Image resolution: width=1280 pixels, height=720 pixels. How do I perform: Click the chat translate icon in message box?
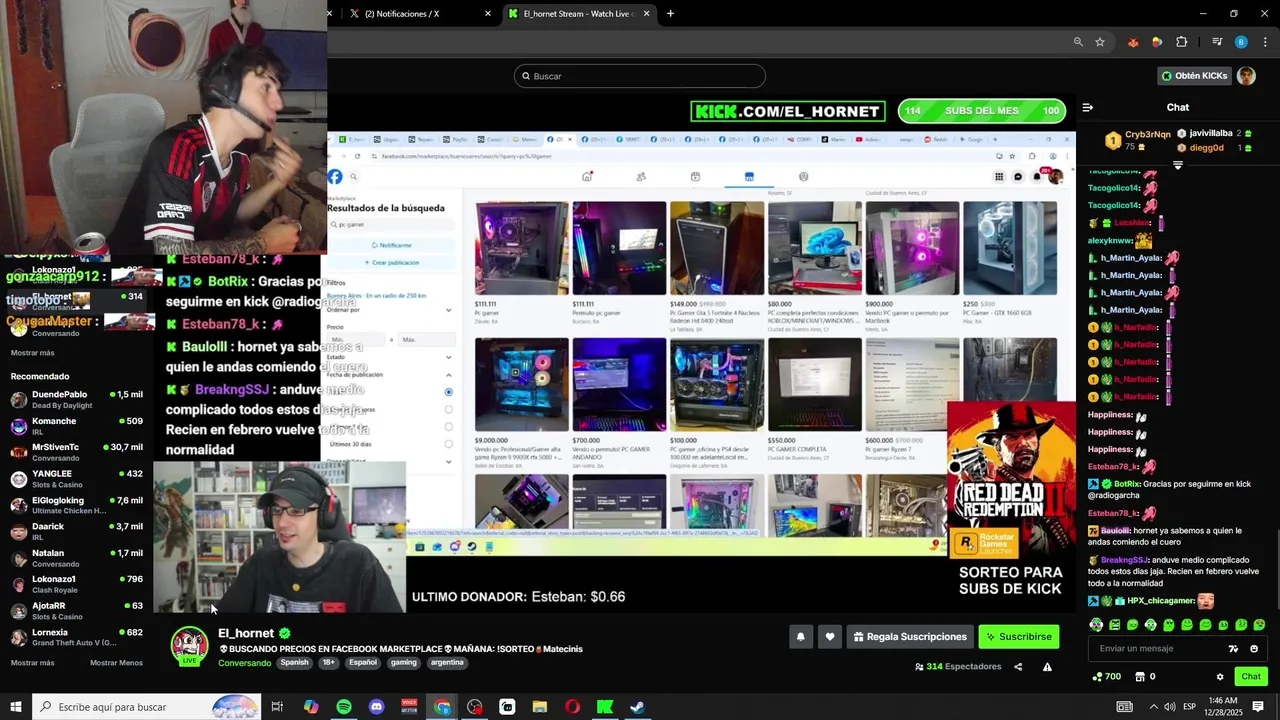pos(1233,649)
